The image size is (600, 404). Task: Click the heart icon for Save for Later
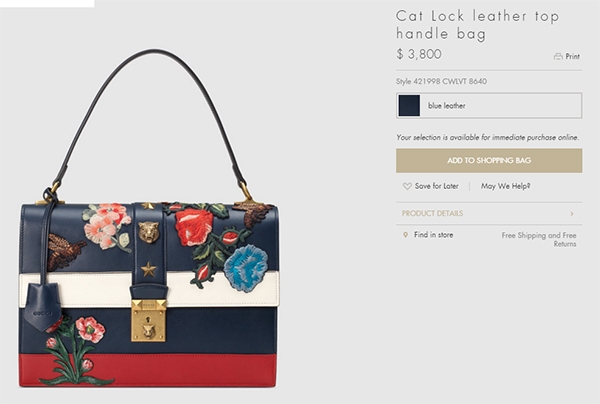click(407, 186)
